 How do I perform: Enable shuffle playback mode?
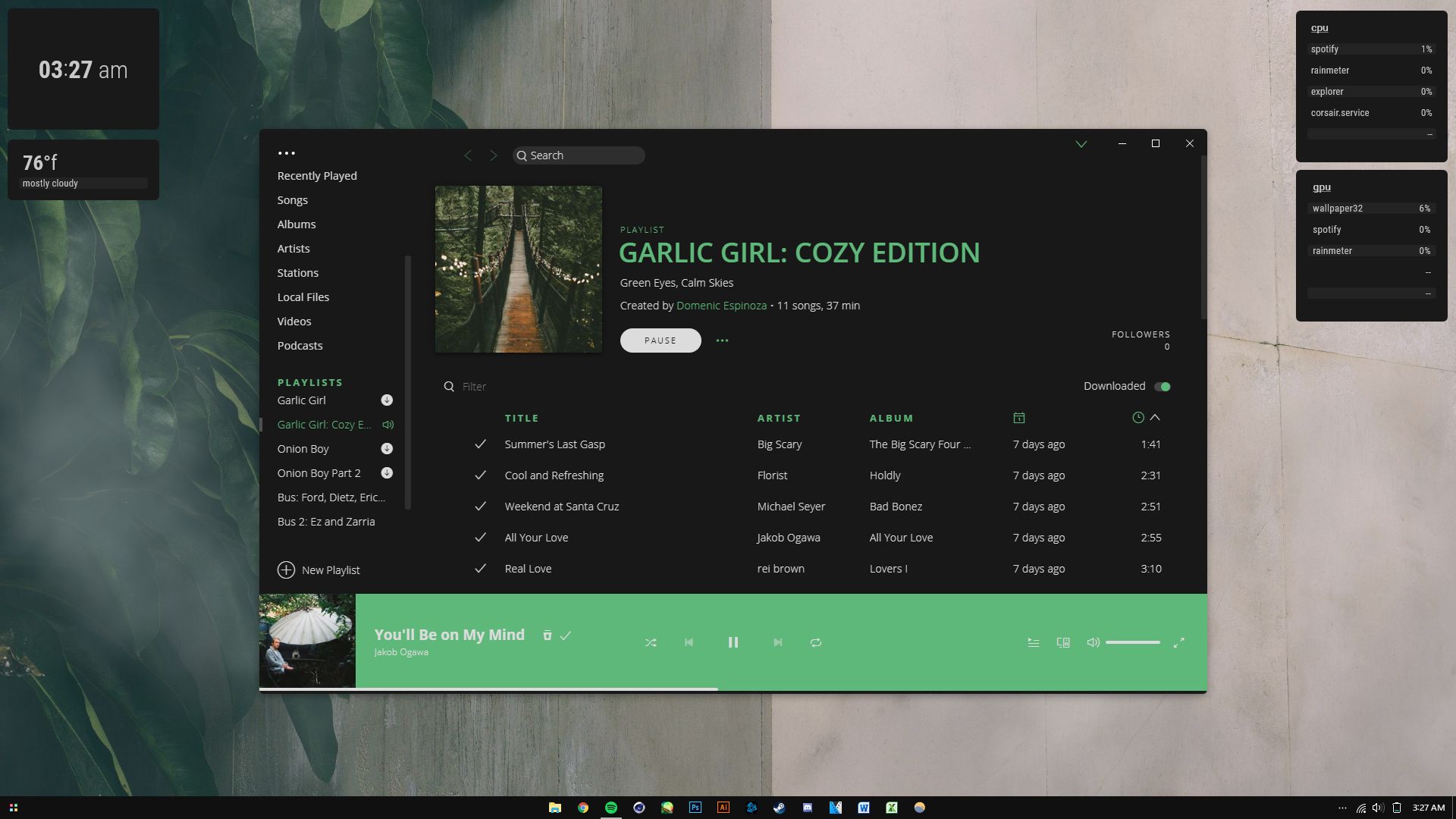(x=651, y=642)
